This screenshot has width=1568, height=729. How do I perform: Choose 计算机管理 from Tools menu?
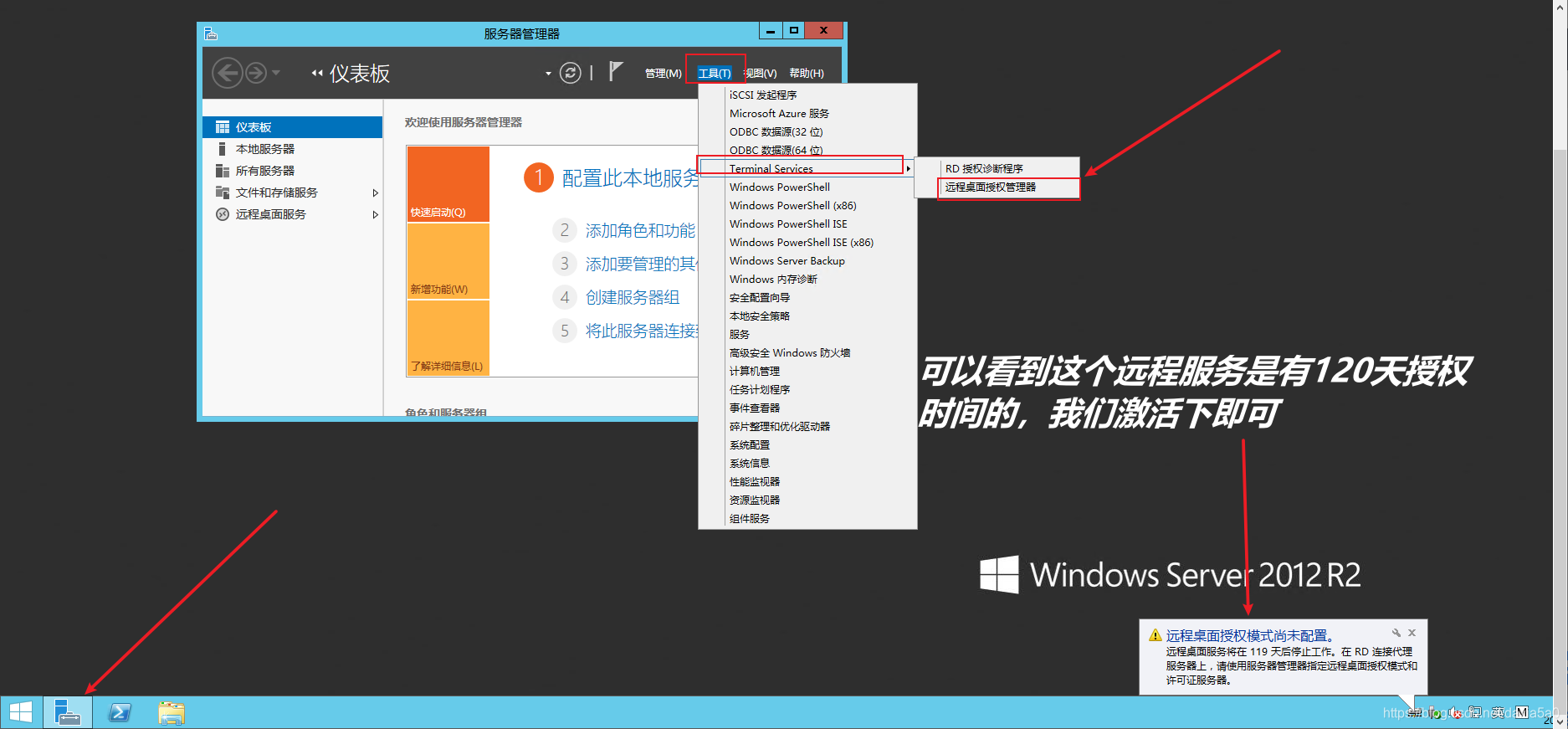(808, 371)
